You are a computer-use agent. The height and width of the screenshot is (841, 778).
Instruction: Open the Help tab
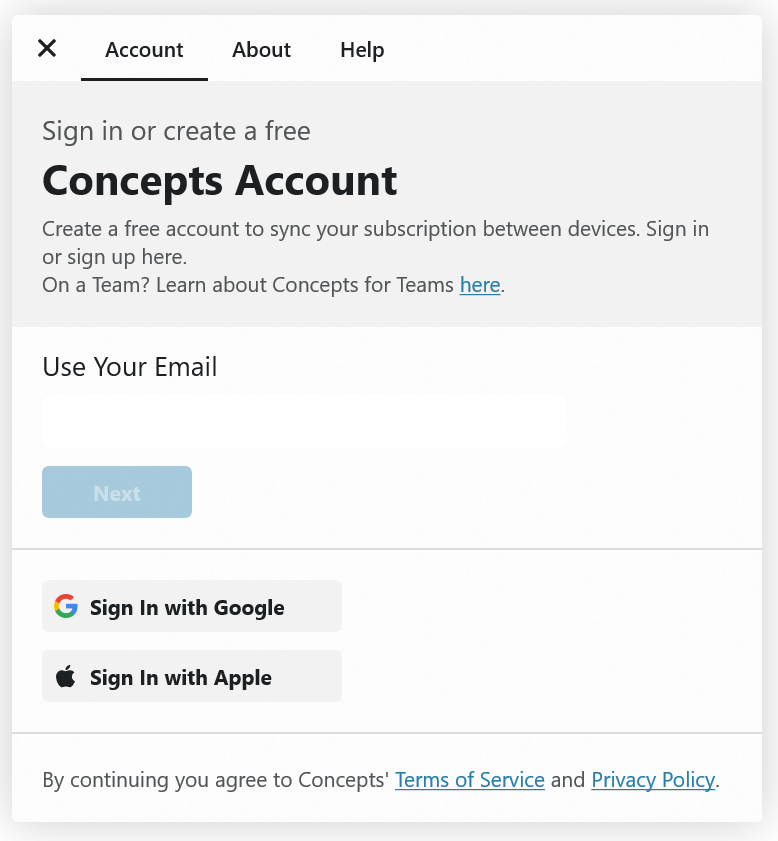coord(362,50)
